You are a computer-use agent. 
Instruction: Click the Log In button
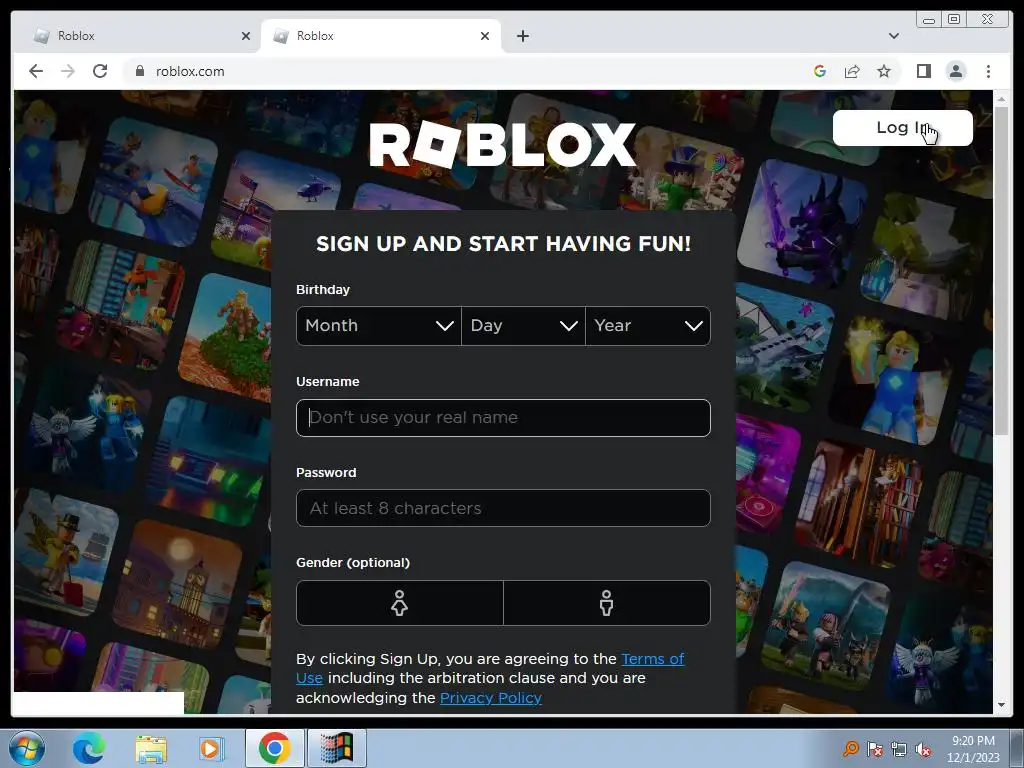coord(903,128)
